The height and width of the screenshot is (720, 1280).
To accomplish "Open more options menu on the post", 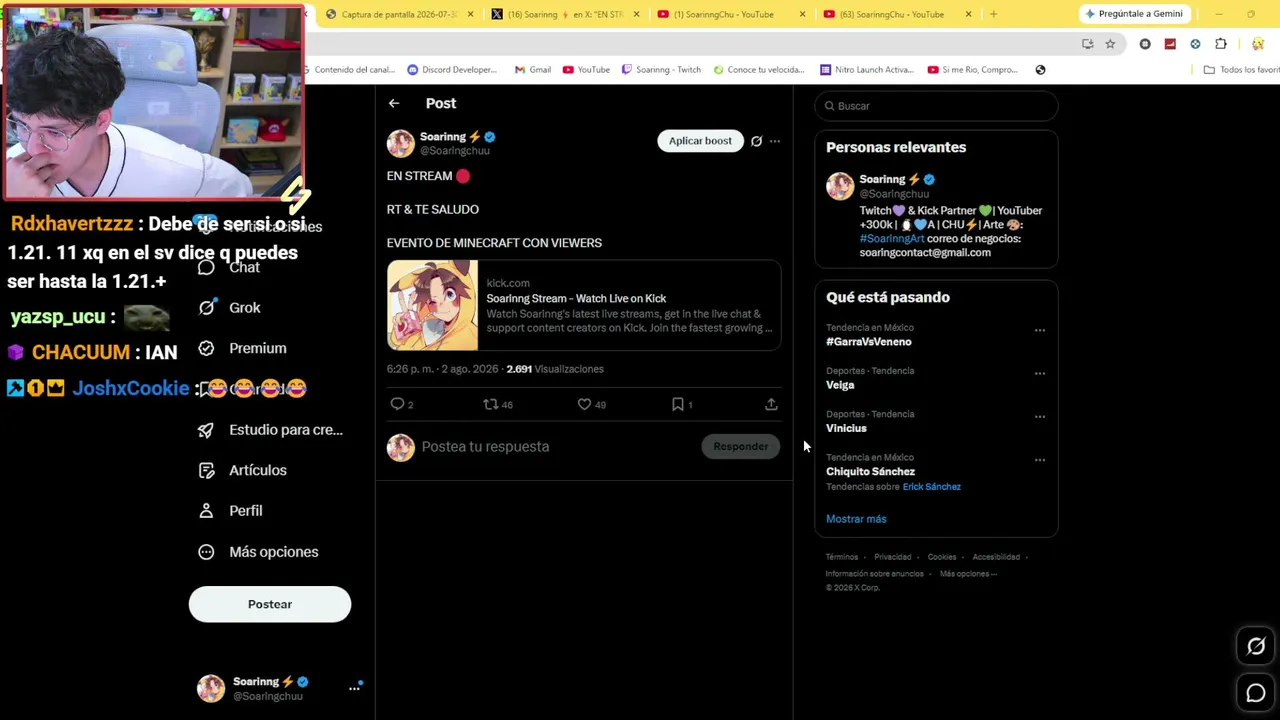I will (775, 141).
